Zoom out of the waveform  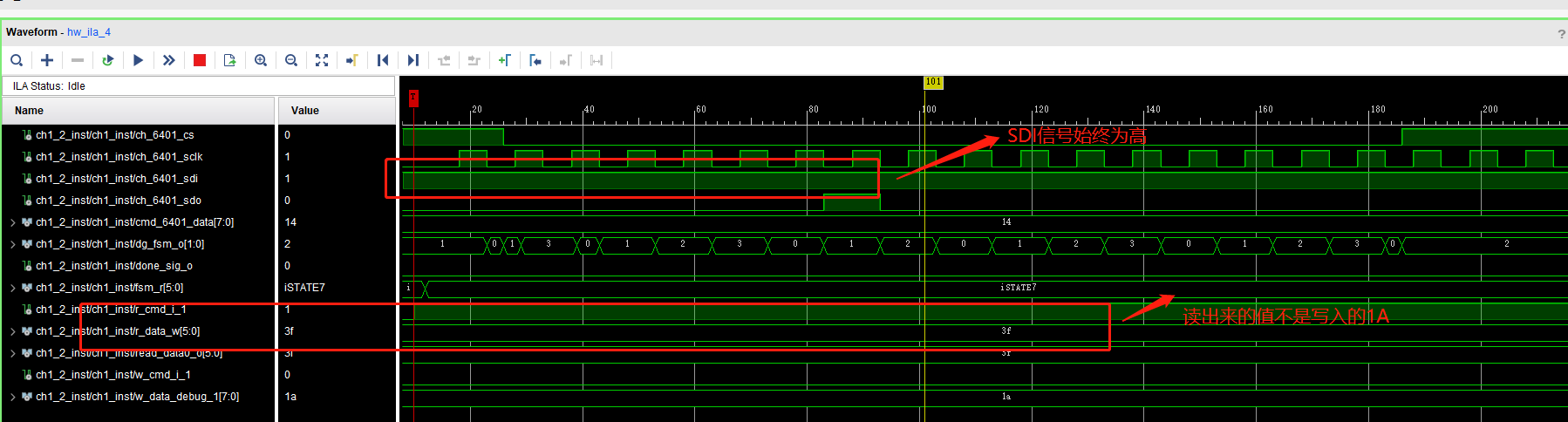point(291,60)
